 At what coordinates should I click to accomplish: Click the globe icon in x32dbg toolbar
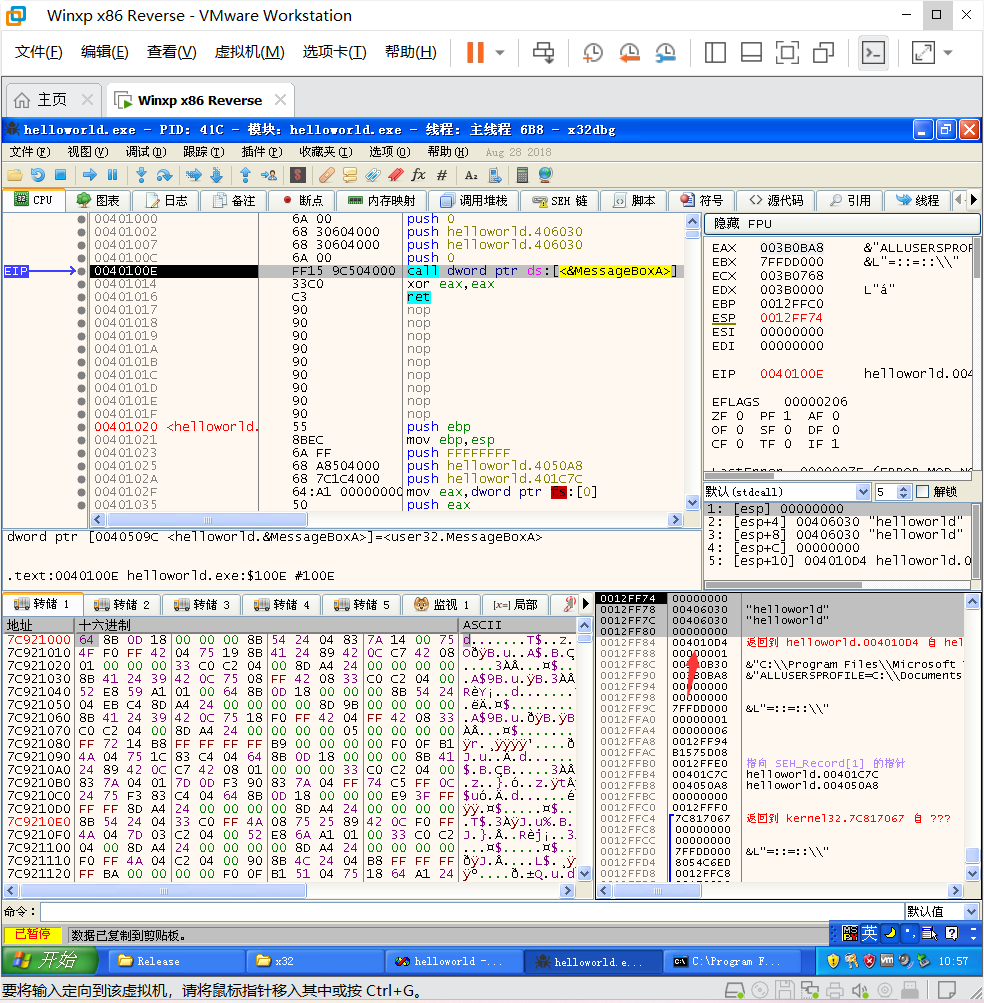tap(545, 175)
